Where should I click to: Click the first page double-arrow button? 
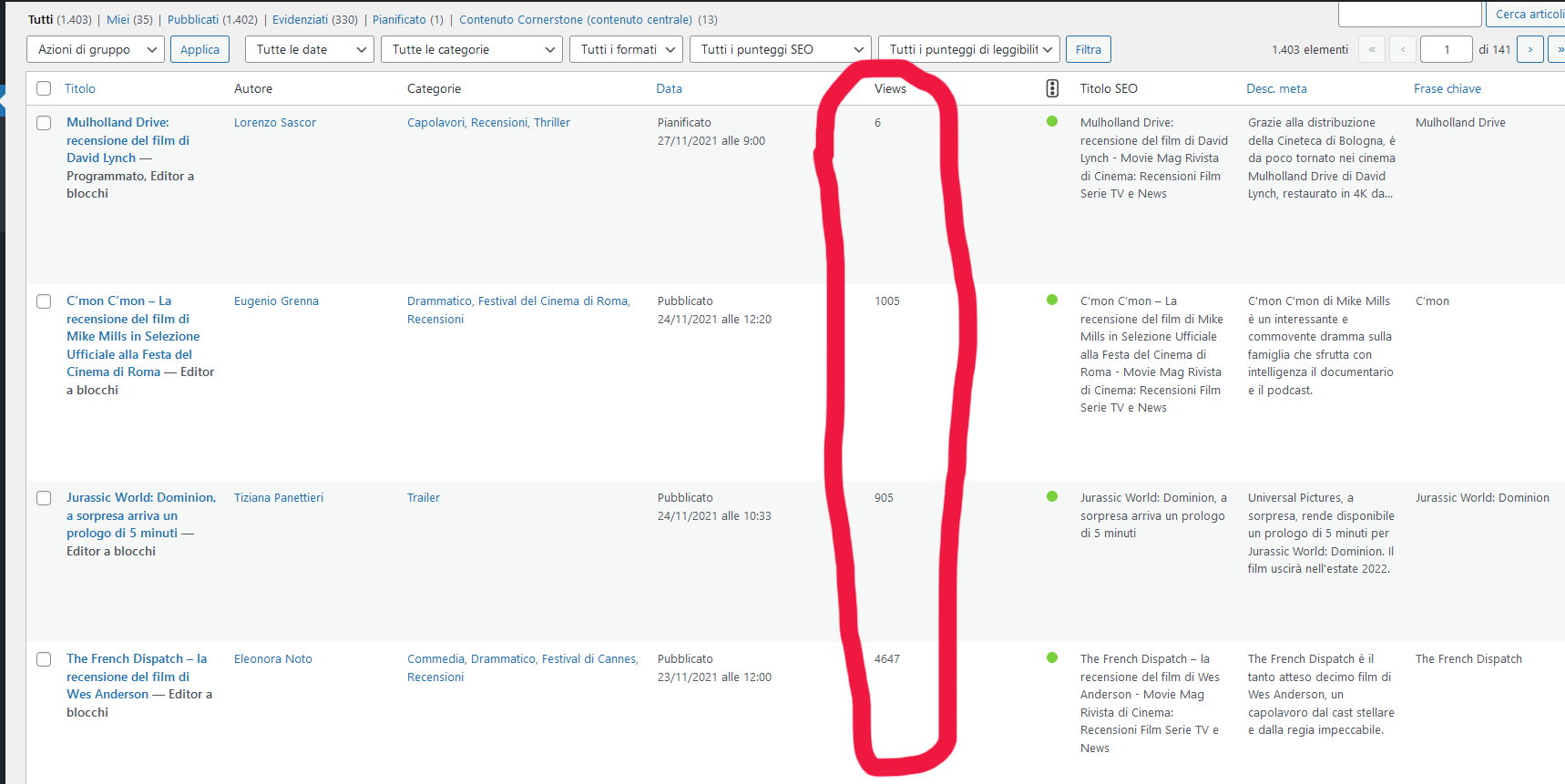[x=1372, y=49]
